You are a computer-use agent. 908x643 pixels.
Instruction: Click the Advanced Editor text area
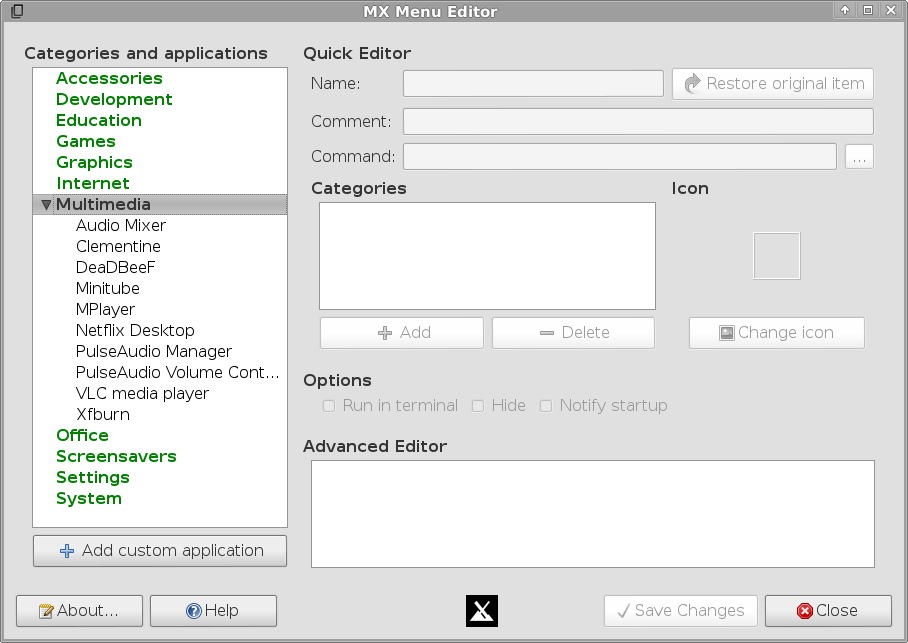coord(593,514)
